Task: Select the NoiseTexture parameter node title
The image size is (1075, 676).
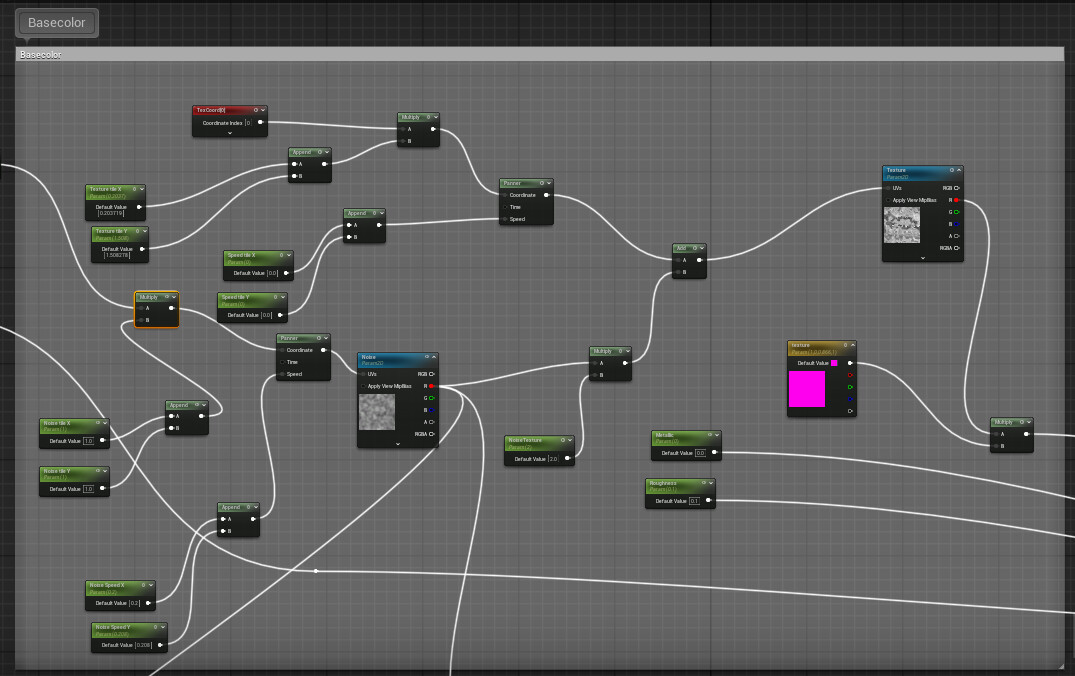Action: [x=525, y=440]
